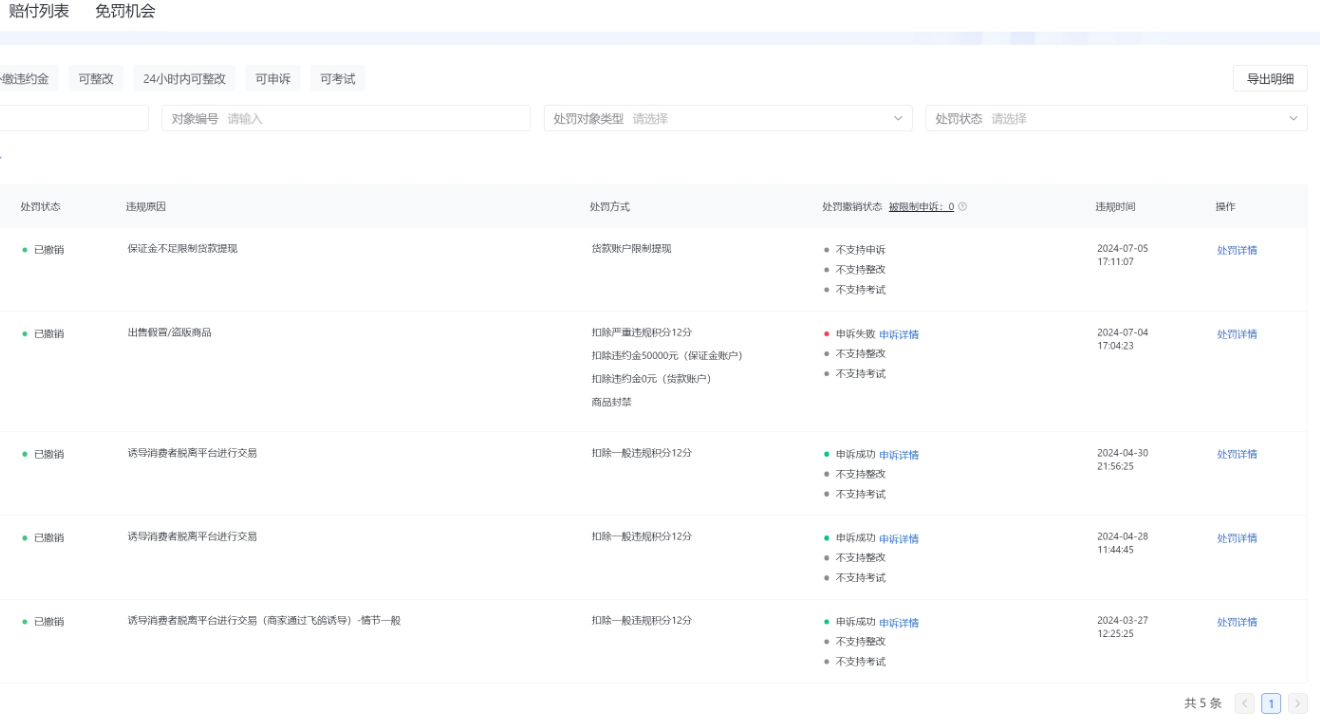Open 处罚详情 for the 2024-03-27 violation
Screen dimensions: 1320x720
coord(1237,622)
